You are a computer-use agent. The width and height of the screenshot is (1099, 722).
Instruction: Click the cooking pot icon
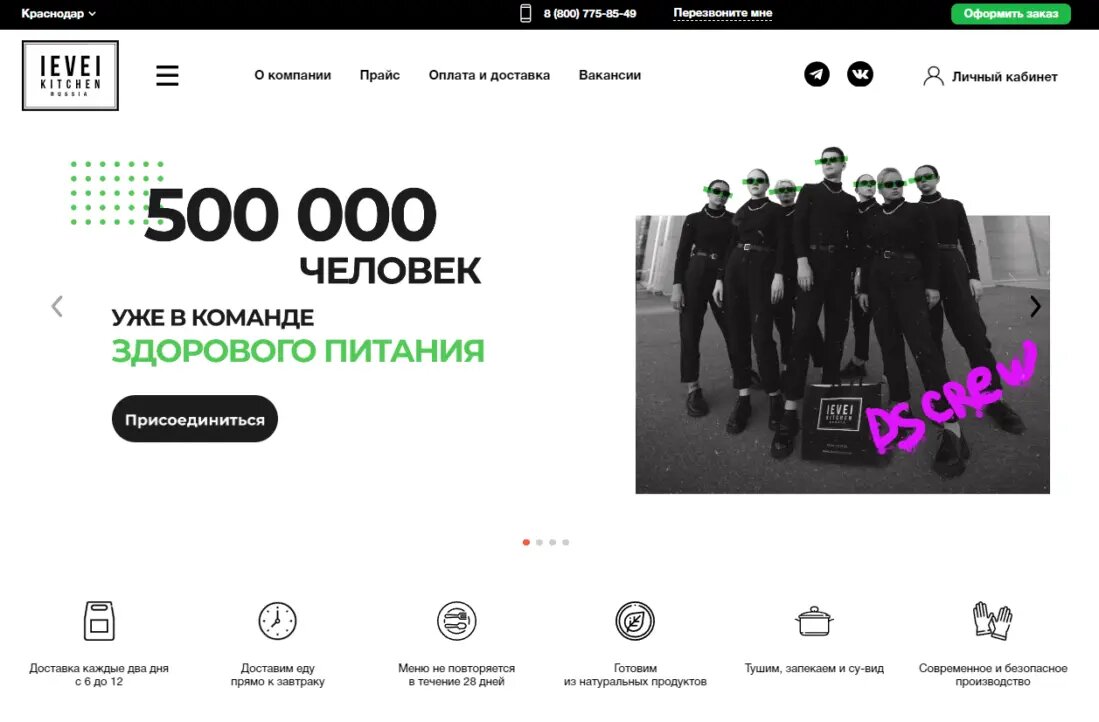click(x=814, y=621)
